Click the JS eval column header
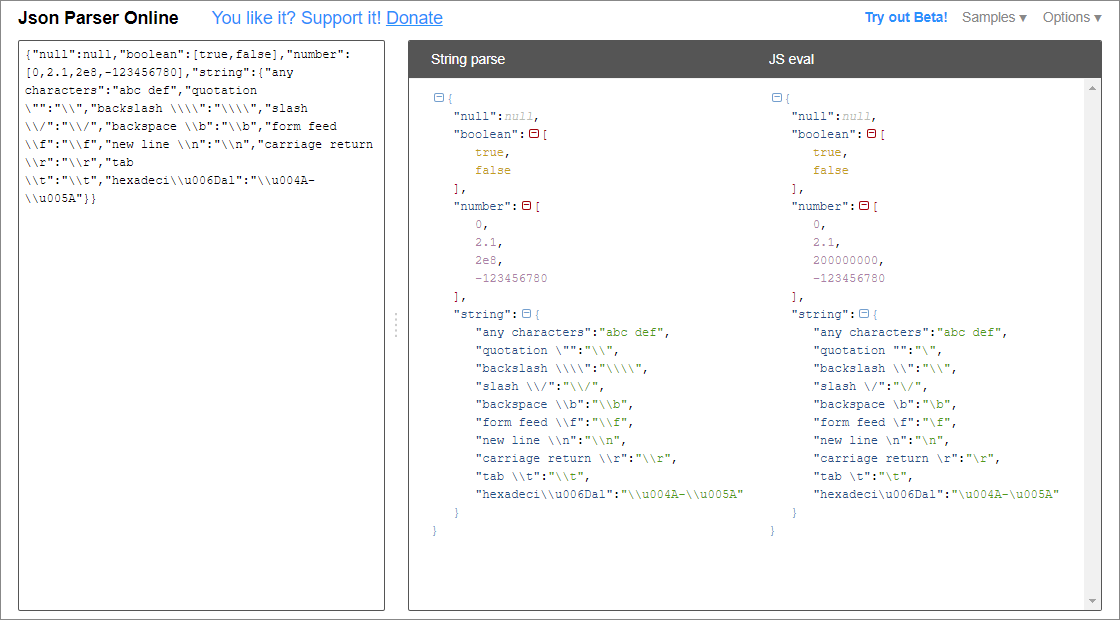 (791, 60)
